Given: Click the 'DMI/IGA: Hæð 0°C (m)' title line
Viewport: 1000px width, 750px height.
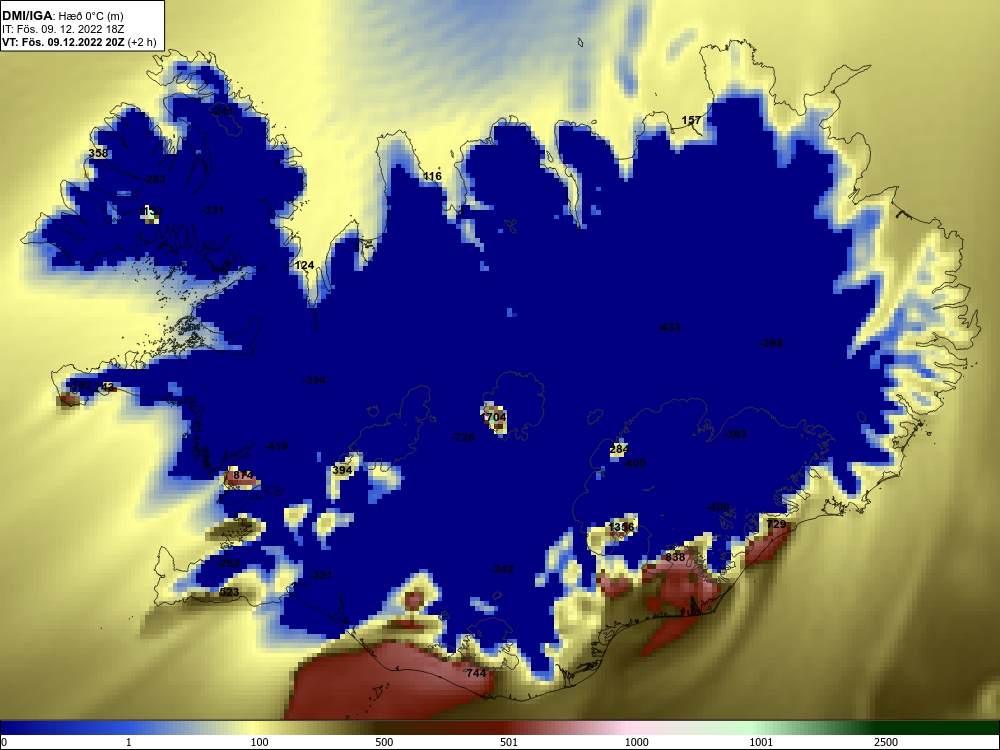Looking at the screenshot, I should pos(63,16).
